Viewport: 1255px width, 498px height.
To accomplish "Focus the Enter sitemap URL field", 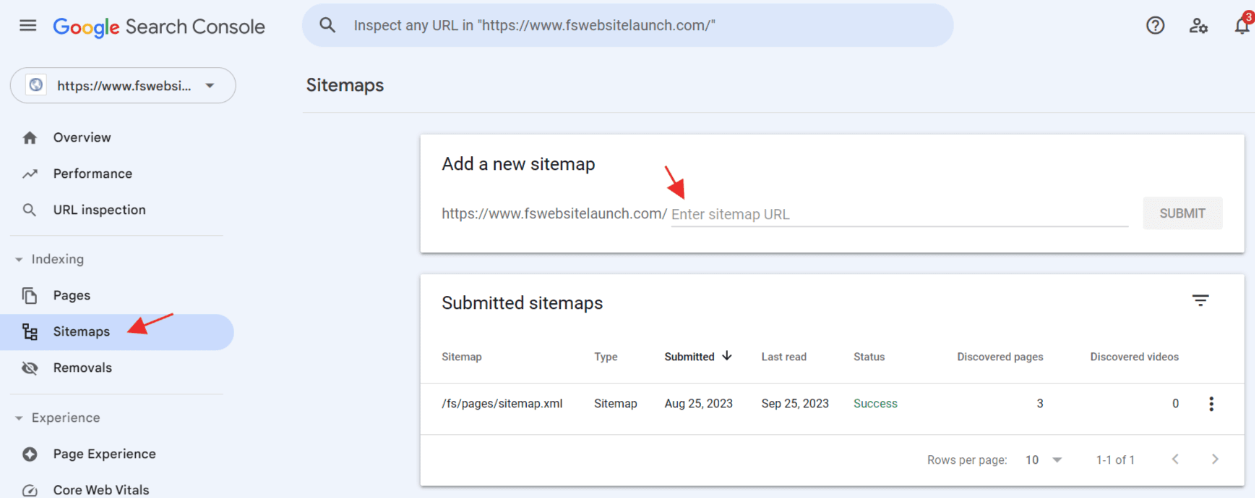I will pyautogui.click(x=899, y=214).
